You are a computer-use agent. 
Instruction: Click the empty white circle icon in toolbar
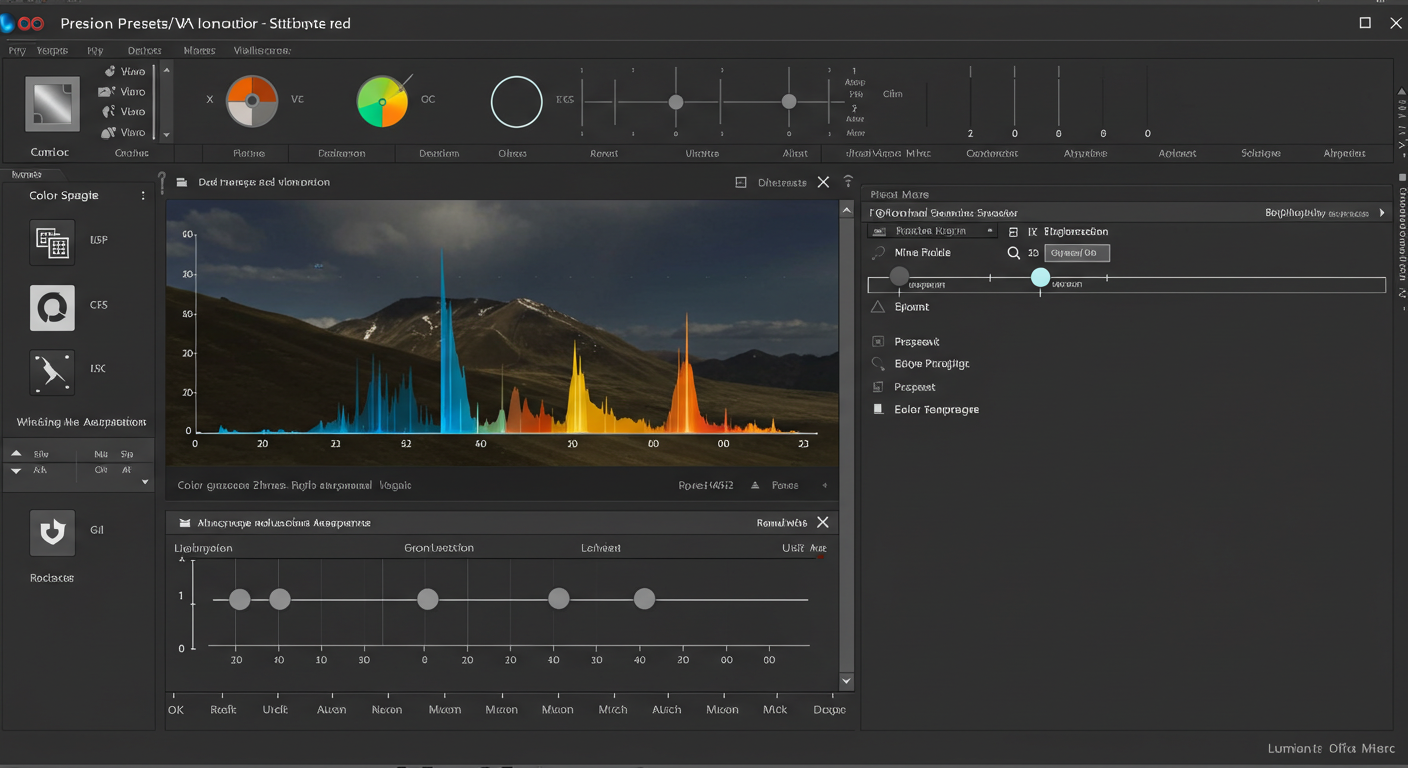pyautogui.click(x=516, y=101)
